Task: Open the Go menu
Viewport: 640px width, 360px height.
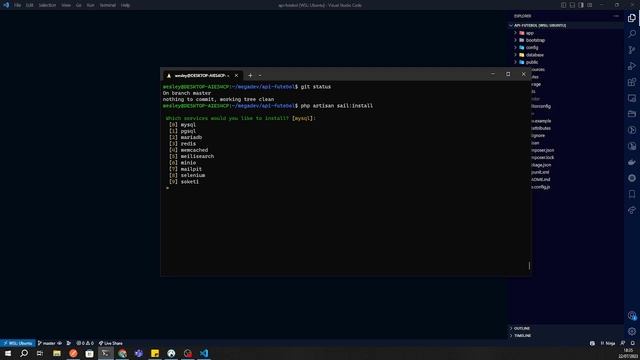Action: [x=79, y=5]
